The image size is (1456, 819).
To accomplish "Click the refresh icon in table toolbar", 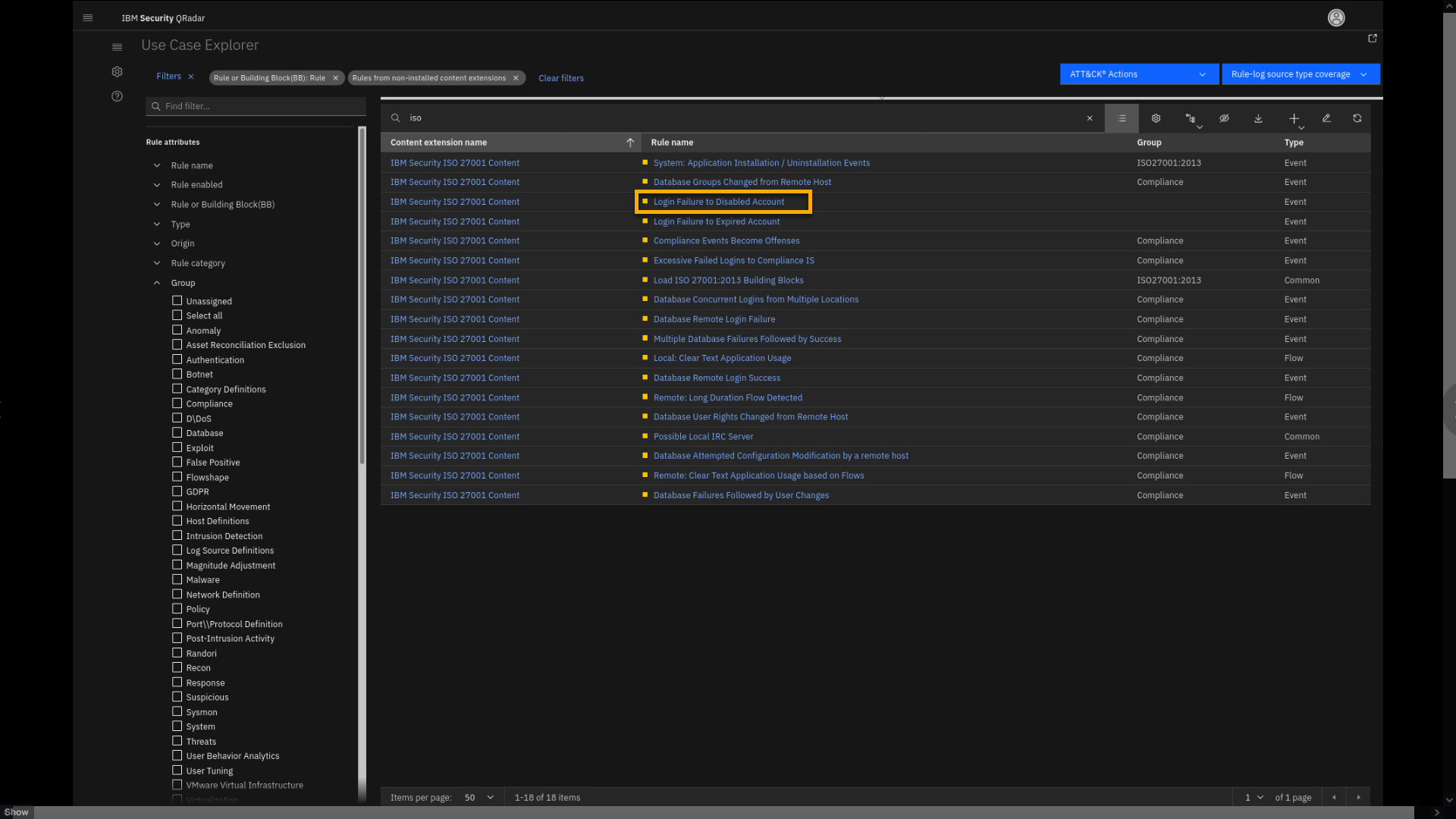I will pyautogui.click(x=1357, y=118).
